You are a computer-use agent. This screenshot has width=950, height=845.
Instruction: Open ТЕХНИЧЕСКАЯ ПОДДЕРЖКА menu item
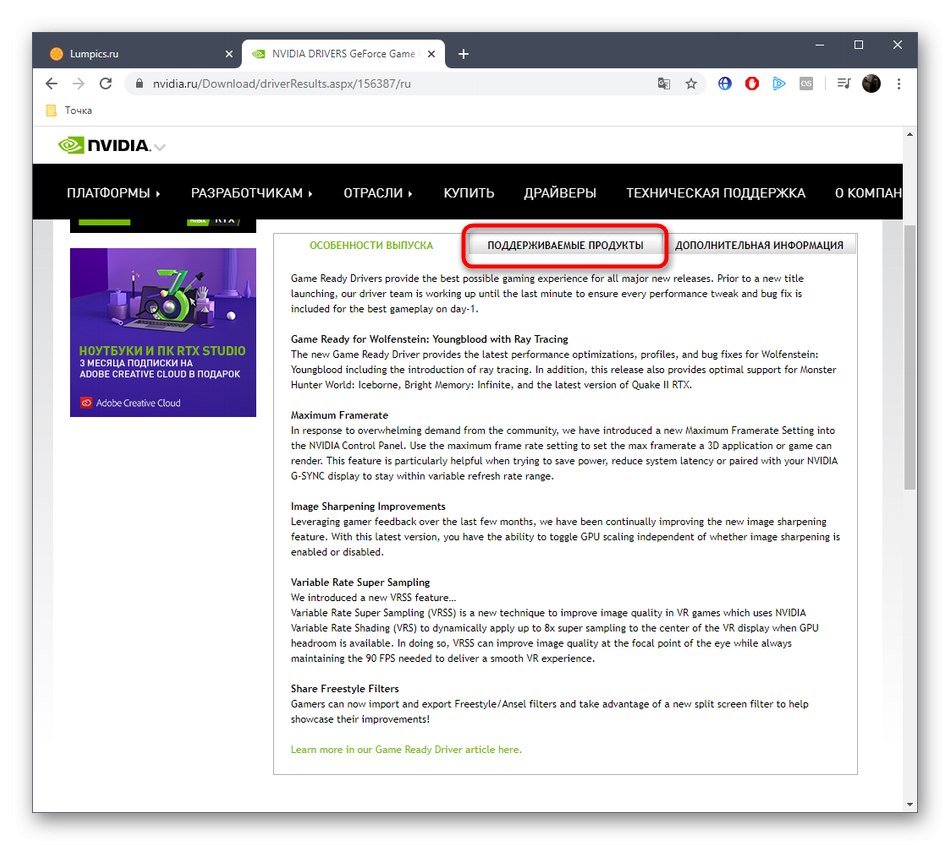(716, 193)
